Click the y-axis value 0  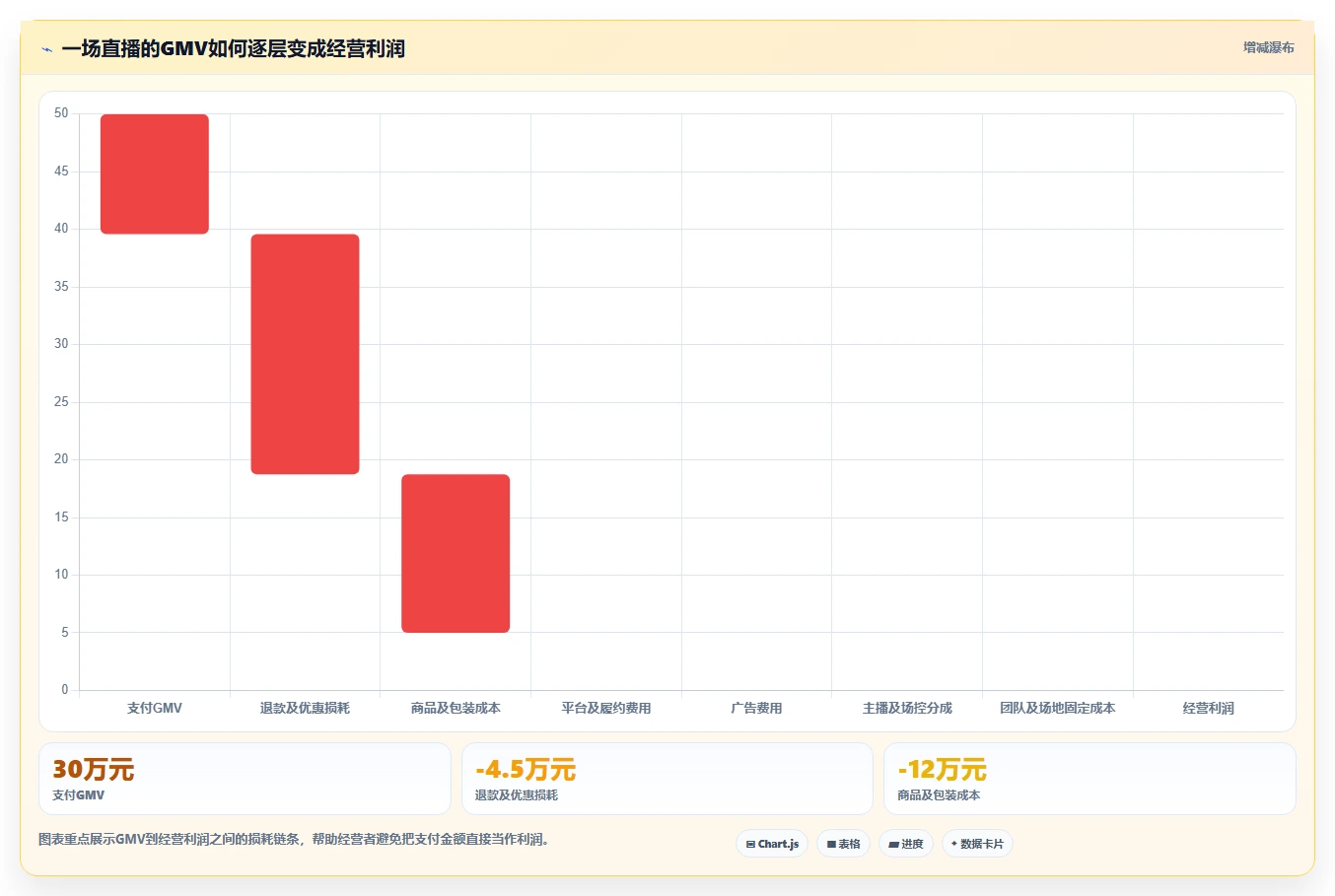point(65,690)
